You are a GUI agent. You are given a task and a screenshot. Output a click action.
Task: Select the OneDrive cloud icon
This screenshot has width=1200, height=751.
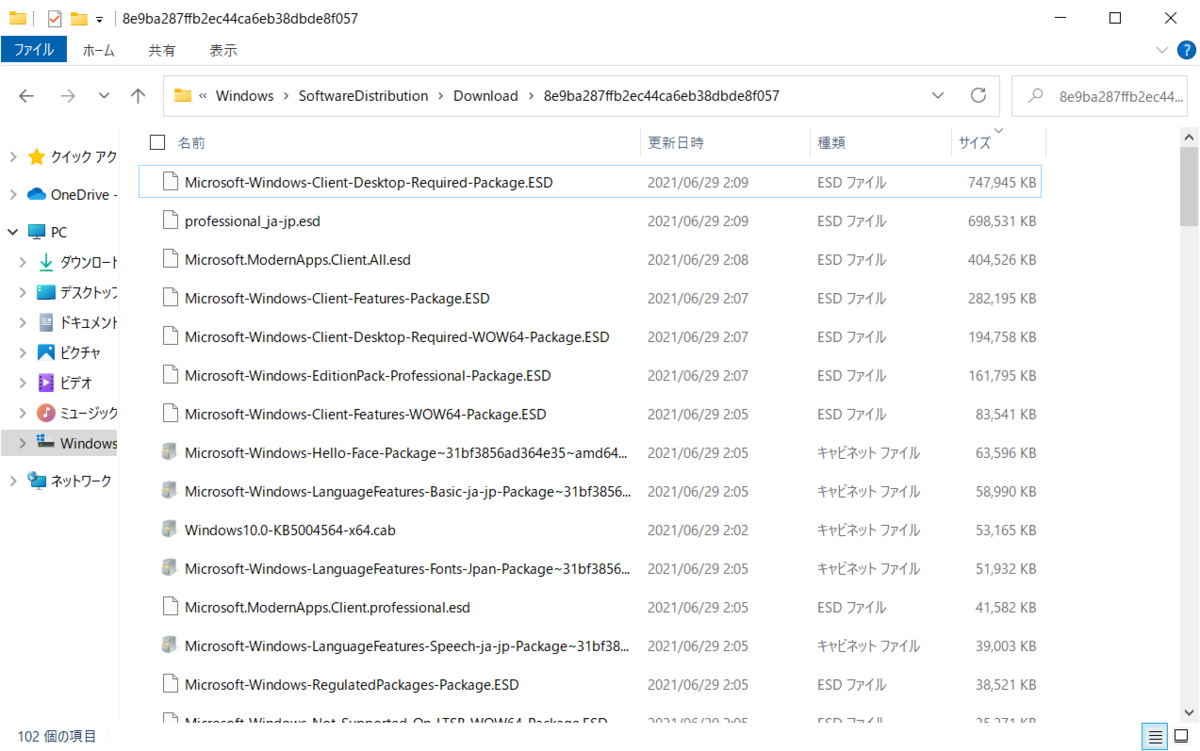[37, 194]
